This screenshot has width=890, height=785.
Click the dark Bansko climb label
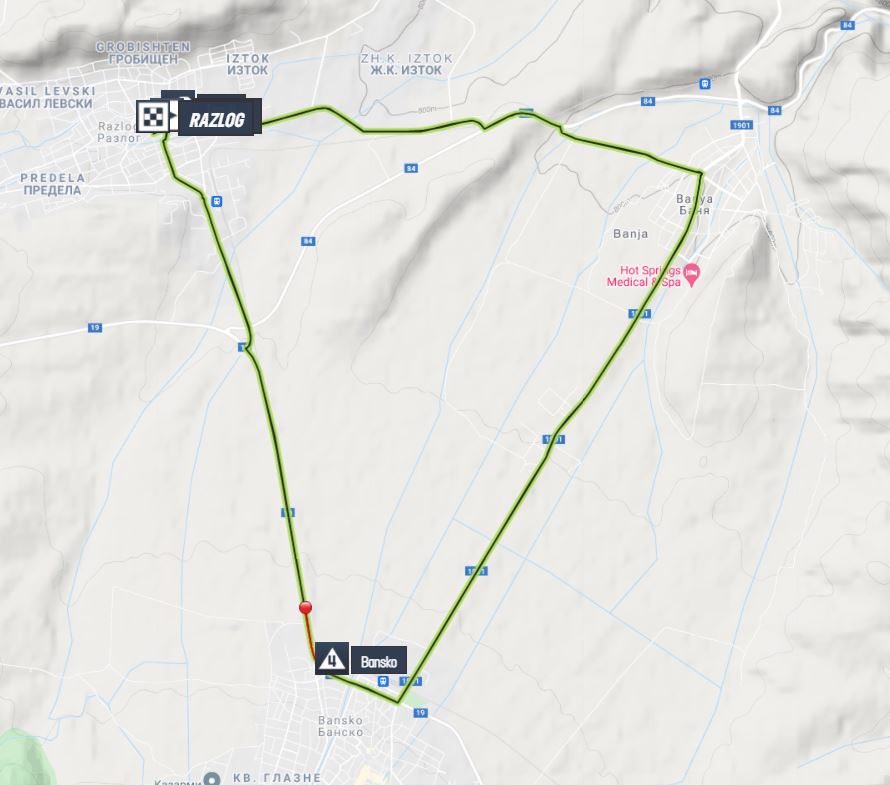point(379,660)
